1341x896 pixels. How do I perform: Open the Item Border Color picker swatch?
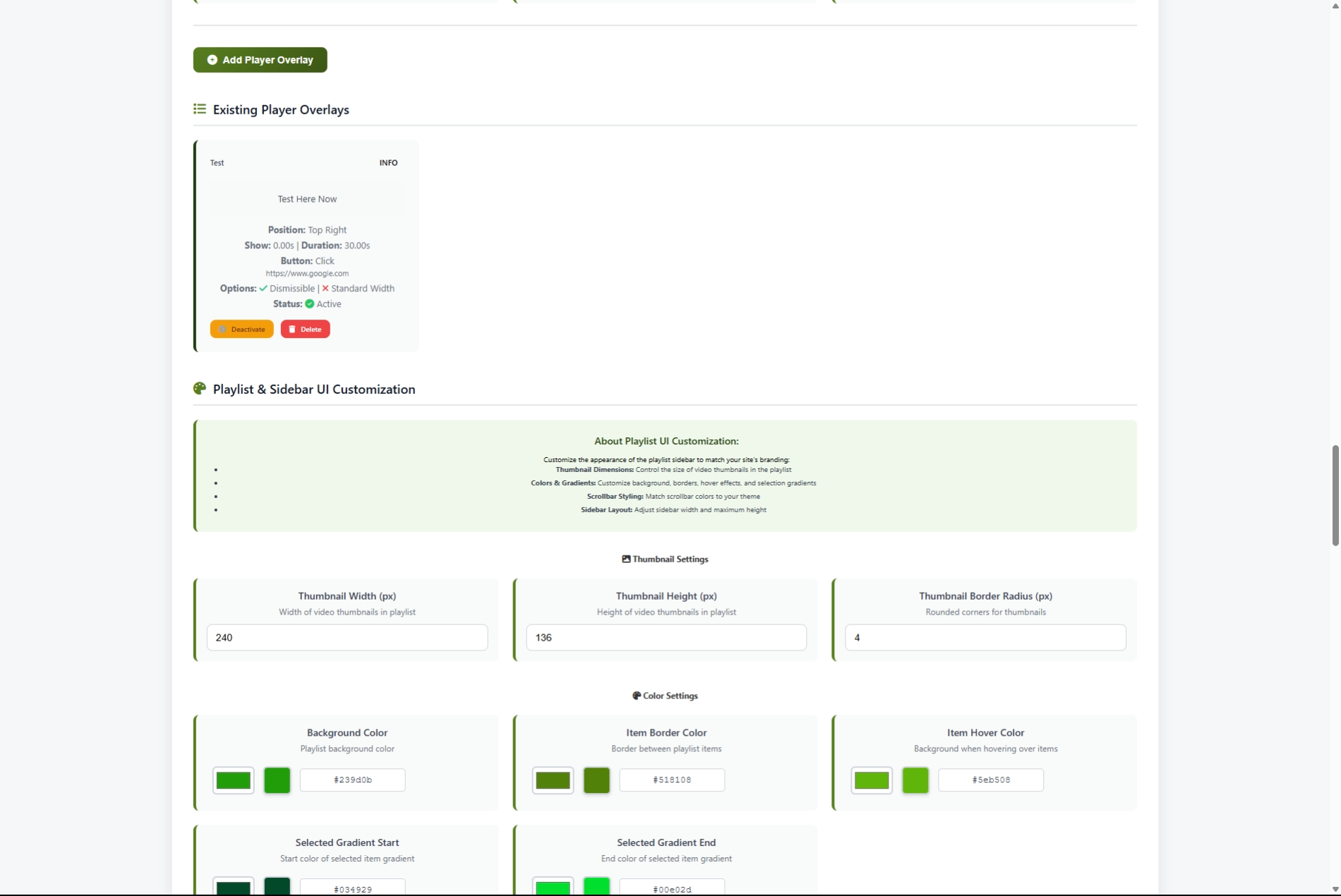(x=553, y=780)
